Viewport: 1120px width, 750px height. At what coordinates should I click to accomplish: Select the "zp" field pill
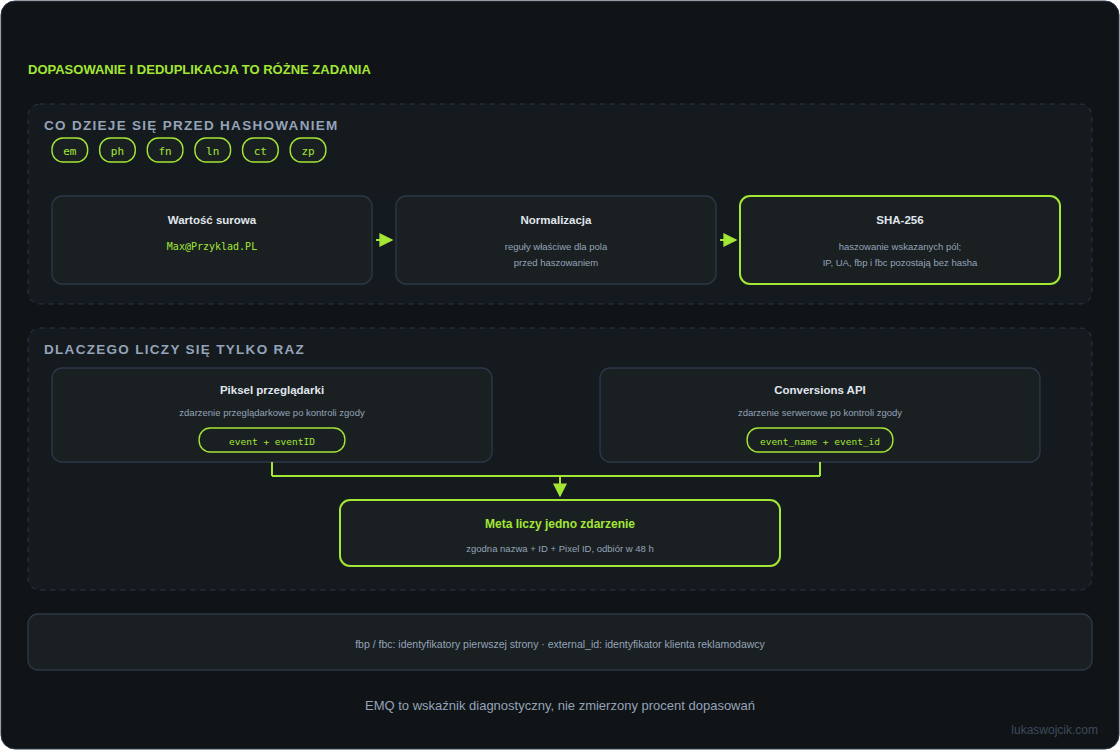point(308,151)
